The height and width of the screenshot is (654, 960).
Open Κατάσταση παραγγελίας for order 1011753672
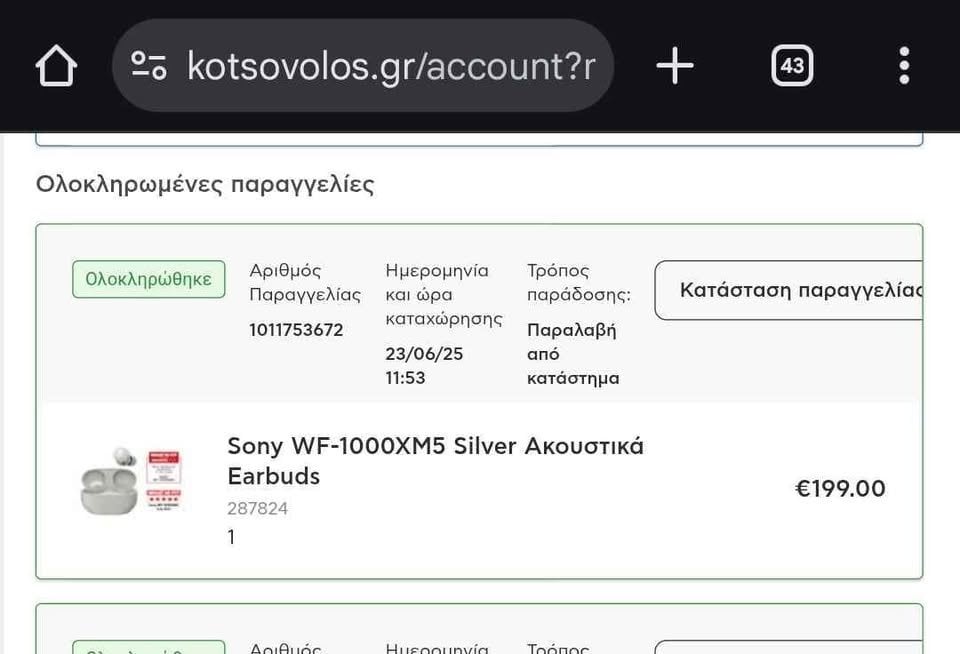pos(789,290)
